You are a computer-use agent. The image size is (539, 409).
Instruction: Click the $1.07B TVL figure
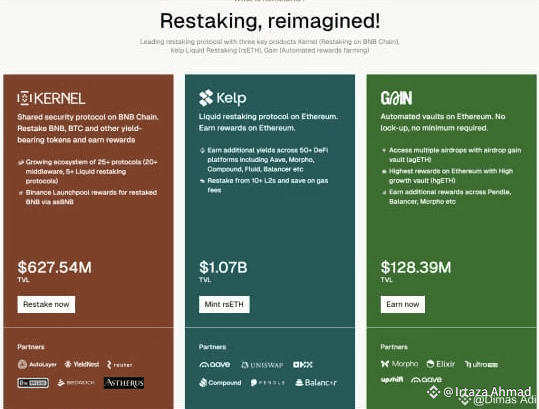point(223,267)
